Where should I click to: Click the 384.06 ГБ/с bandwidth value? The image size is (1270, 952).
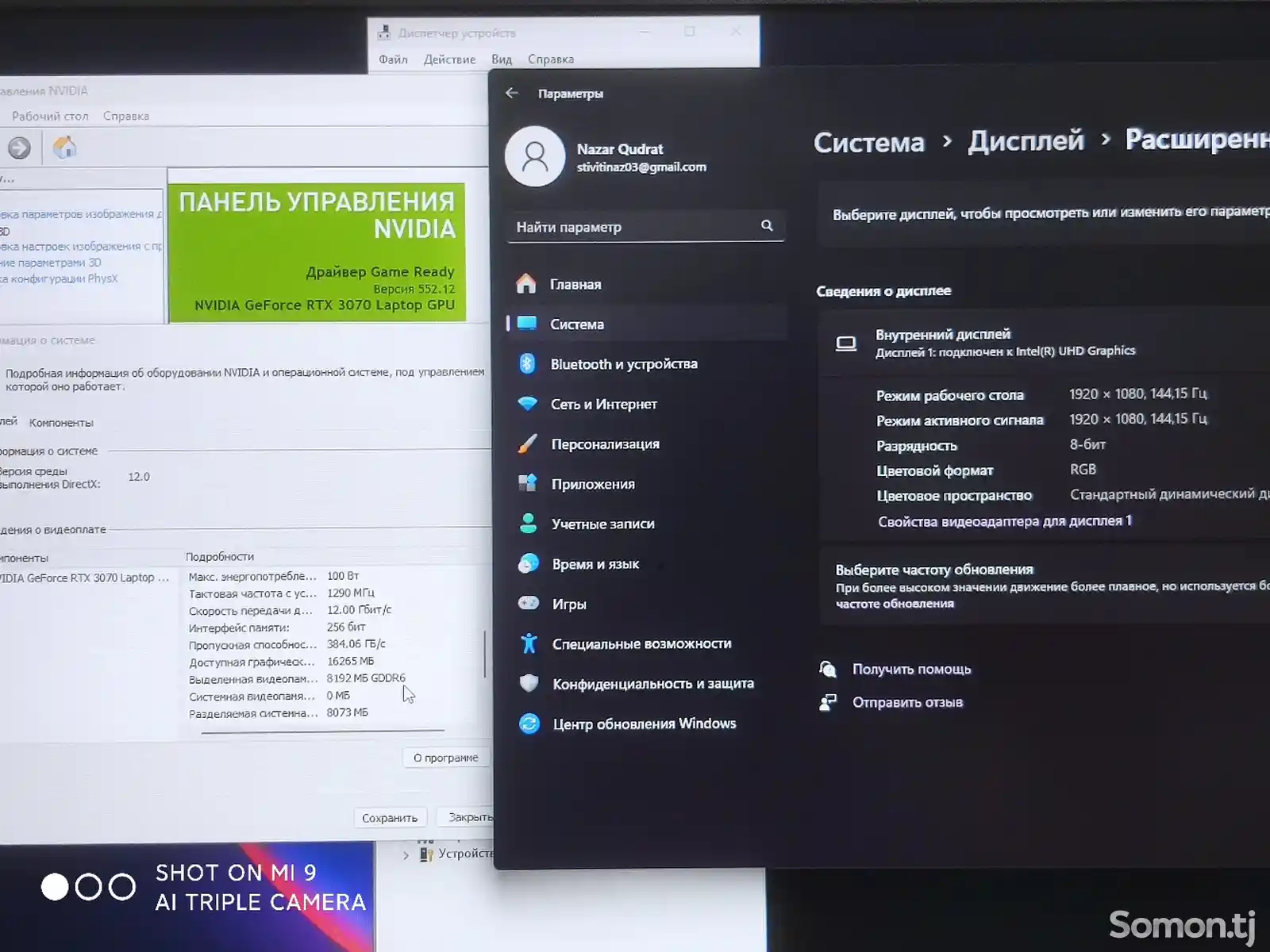pyautogui.click(x=356, y=643)
